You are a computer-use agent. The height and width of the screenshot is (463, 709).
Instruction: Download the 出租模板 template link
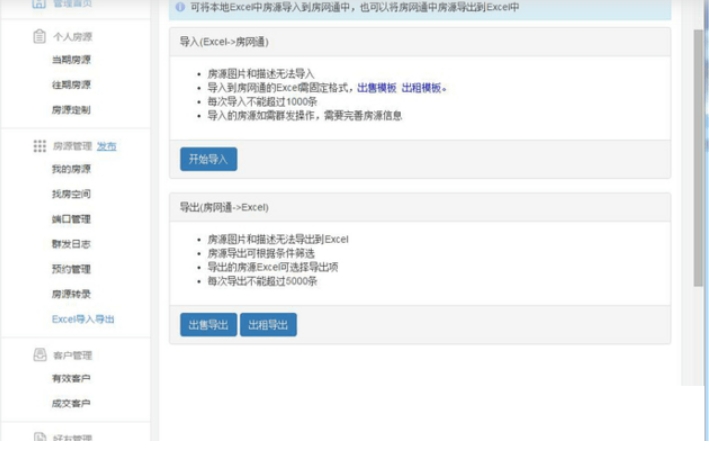pos(421,88)
